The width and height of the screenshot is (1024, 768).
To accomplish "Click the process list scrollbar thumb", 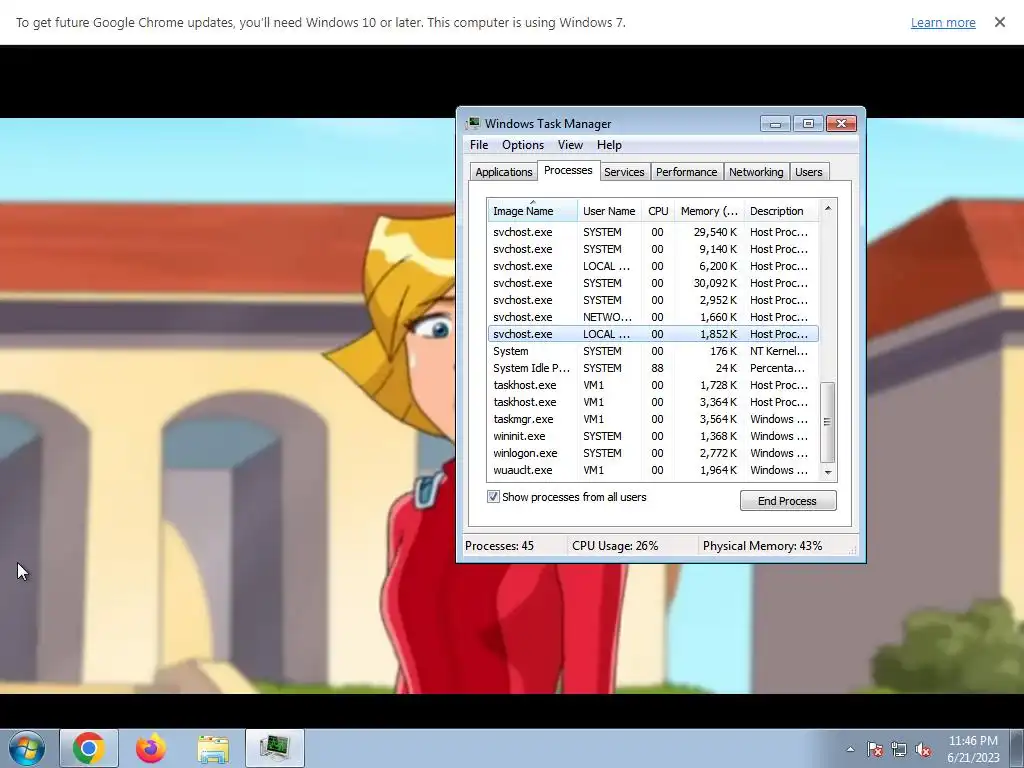I will tap(827, 422).
